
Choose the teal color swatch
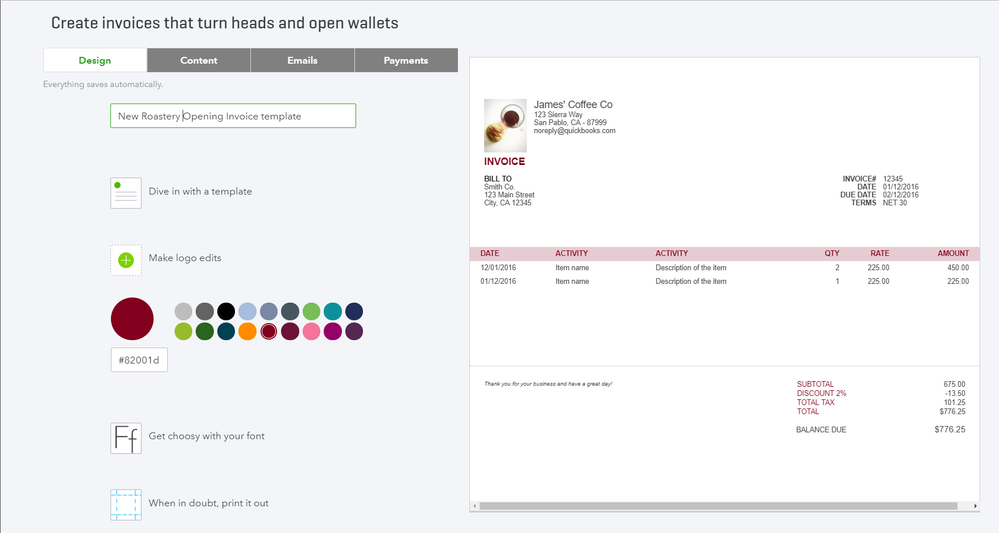[332, 312]
